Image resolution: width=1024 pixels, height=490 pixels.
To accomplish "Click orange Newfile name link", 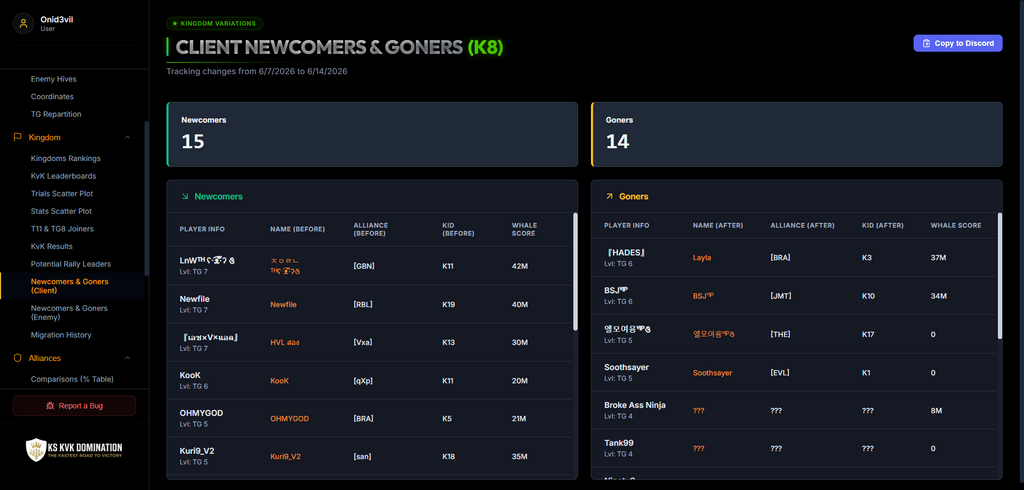I will [283, 304].
